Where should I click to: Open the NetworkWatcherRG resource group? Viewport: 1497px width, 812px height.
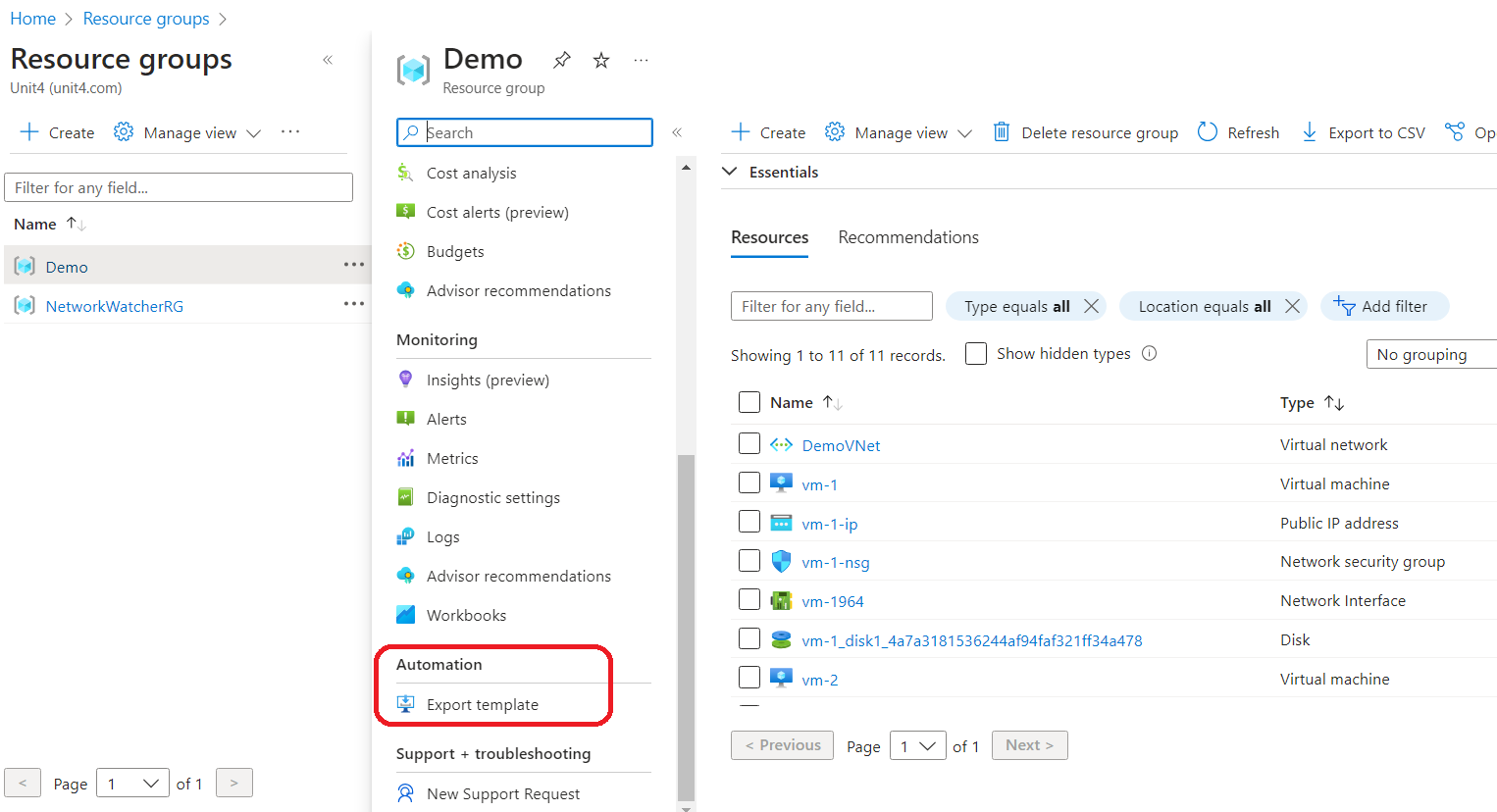[x=115, y=306]
